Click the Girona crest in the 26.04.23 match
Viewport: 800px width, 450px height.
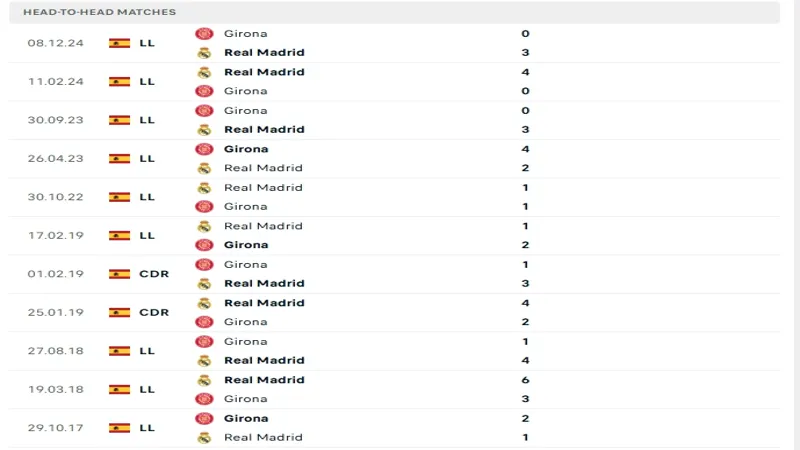tap(204, 149)
